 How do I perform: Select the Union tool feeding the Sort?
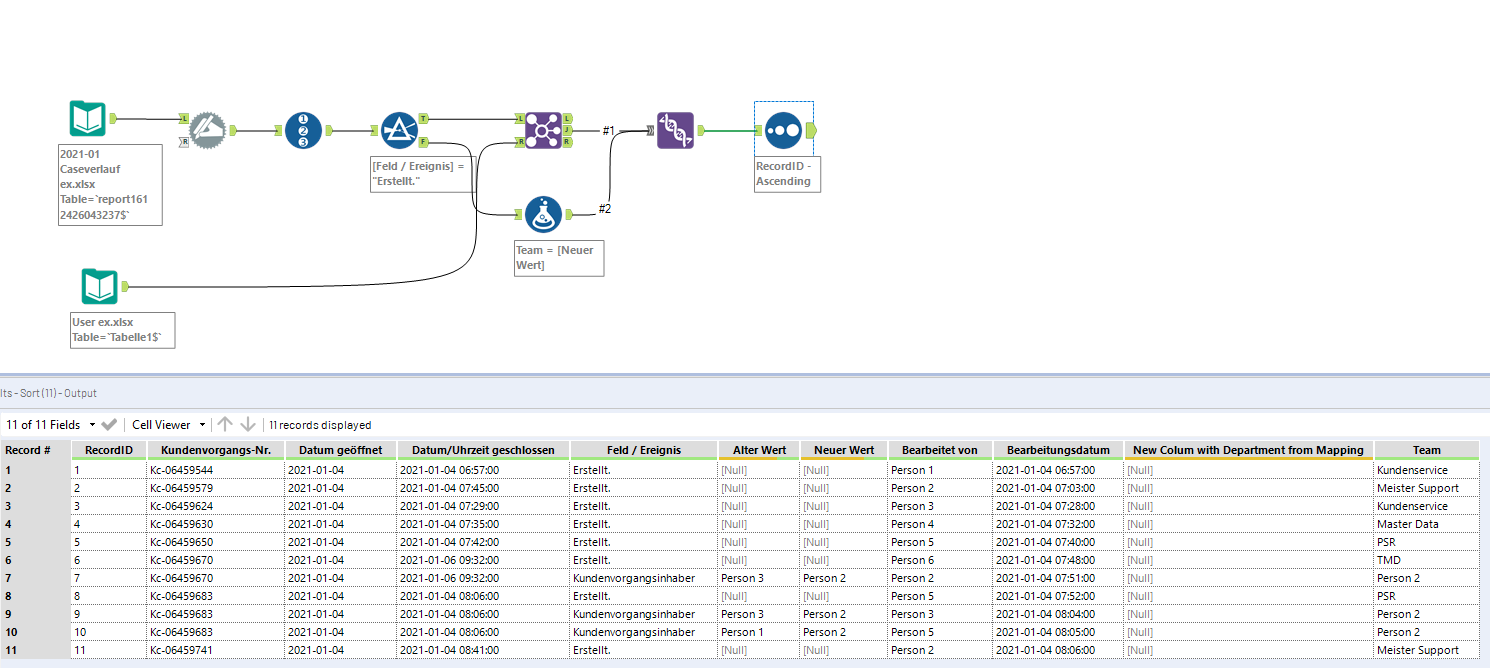(675, 131)
